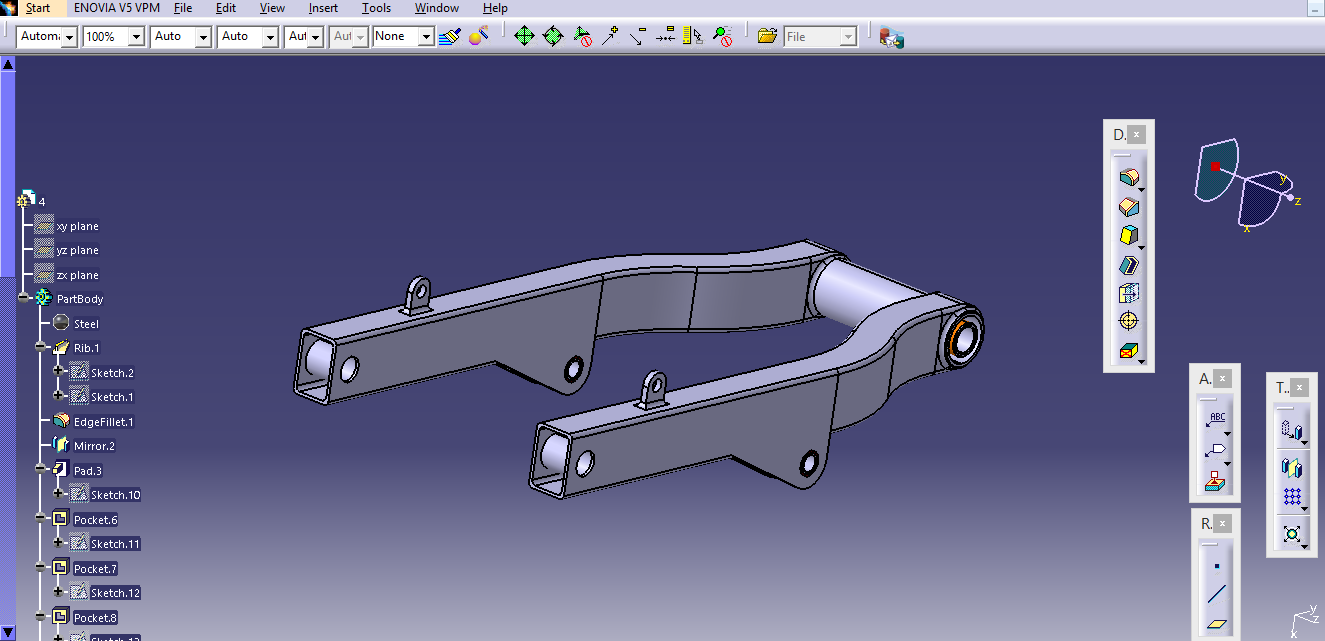Image resolution: width=1325 pixels, height=641 pixels.
Task: Close the Dress-Up Features floating toolbar
Action: coord(1136,134)
